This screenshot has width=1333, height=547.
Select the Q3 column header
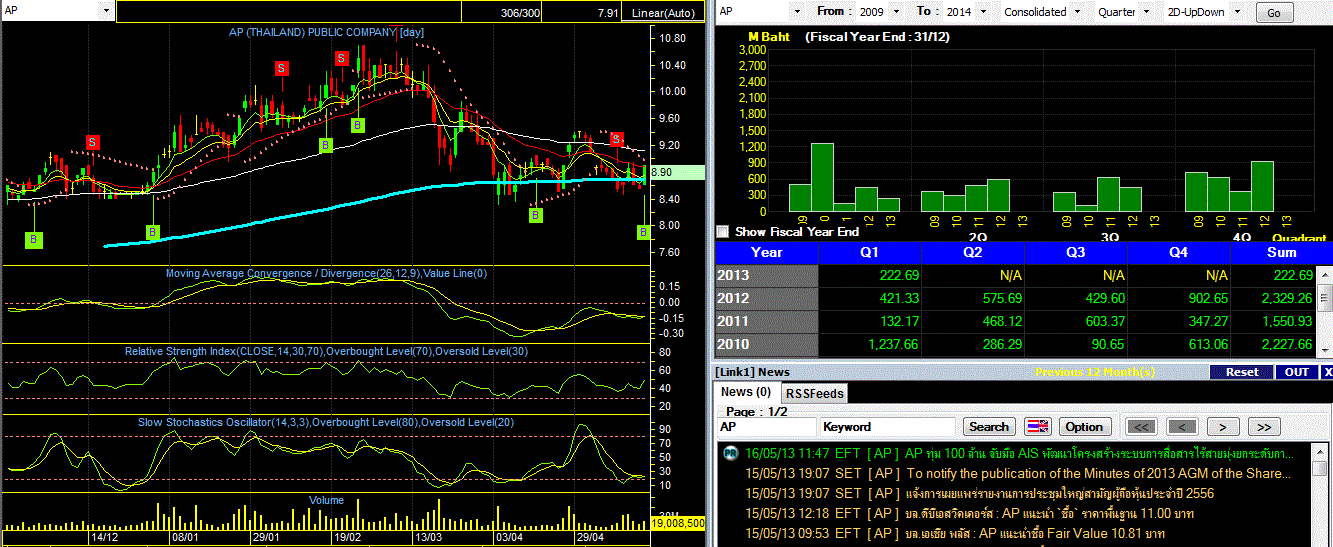1076,252
